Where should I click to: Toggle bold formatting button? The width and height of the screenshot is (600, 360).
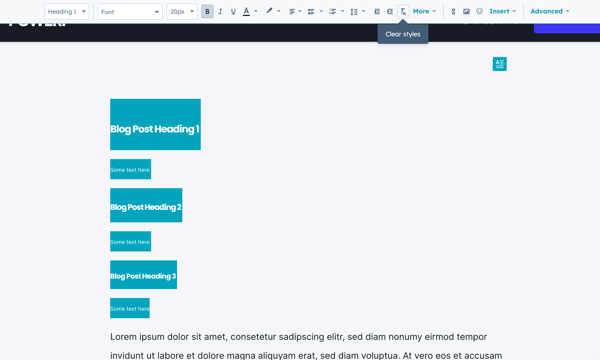click(x=207, y=11)
